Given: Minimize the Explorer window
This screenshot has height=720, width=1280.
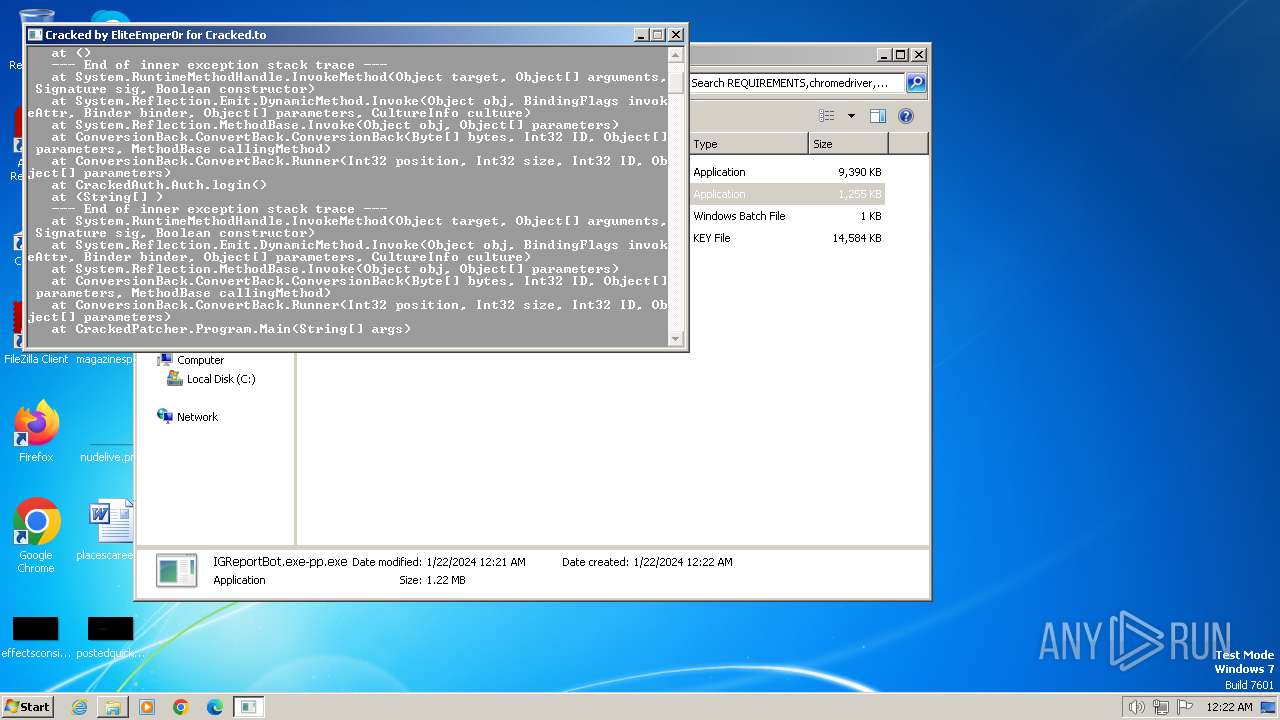Looking at the screenshot, I should pos(884,55).
